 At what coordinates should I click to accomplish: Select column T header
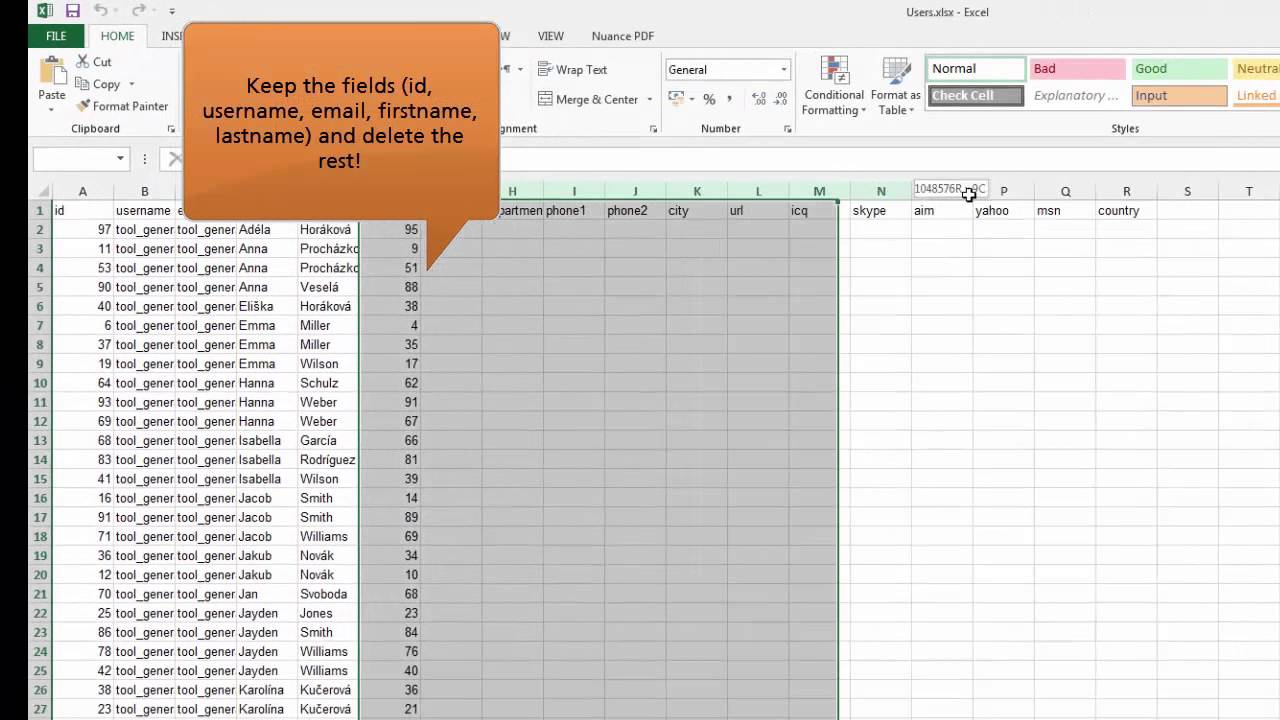click(x=1249, y=191)
